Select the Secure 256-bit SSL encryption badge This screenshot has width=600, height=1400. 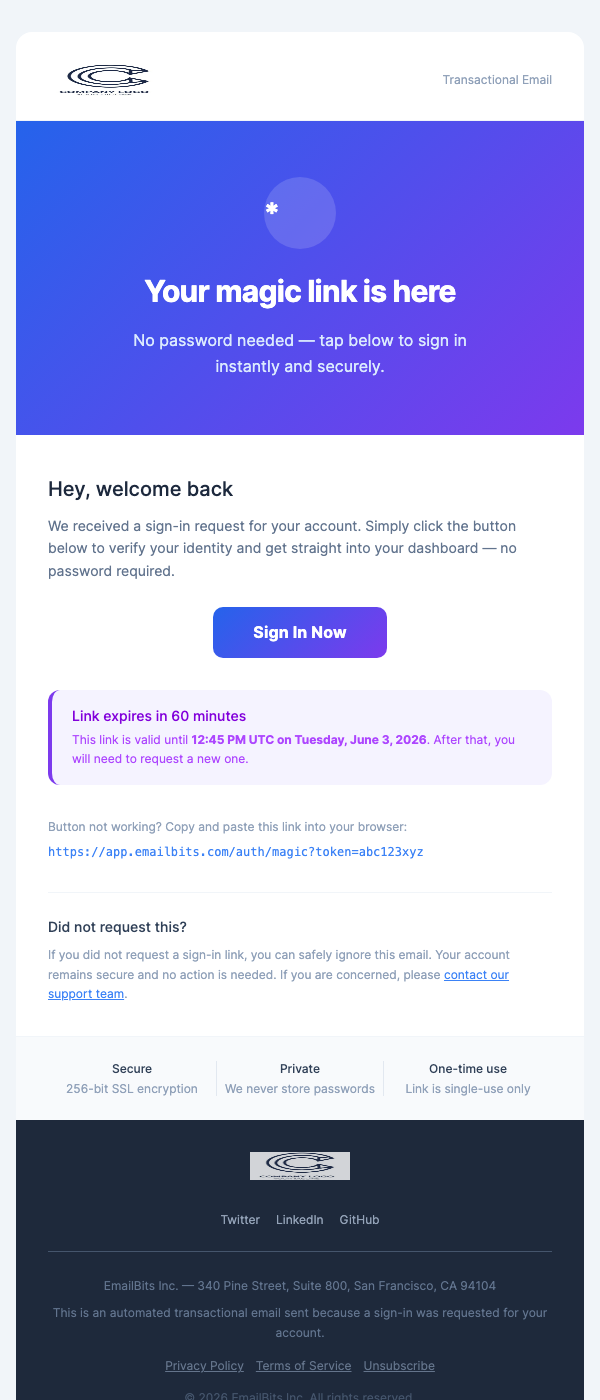pyautogui.click(x=131, y=1078)
